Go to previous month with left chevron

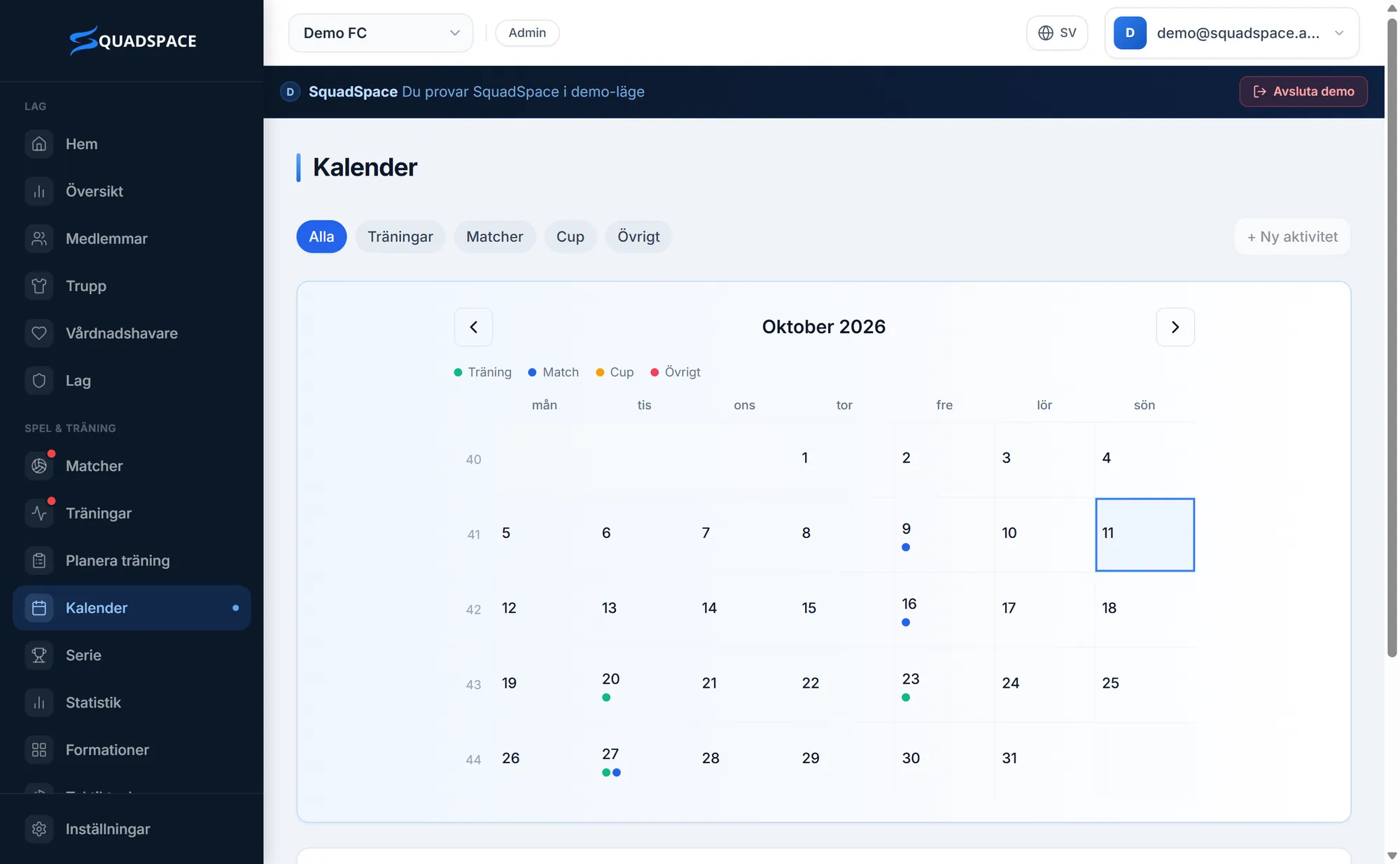coord(473,327)
